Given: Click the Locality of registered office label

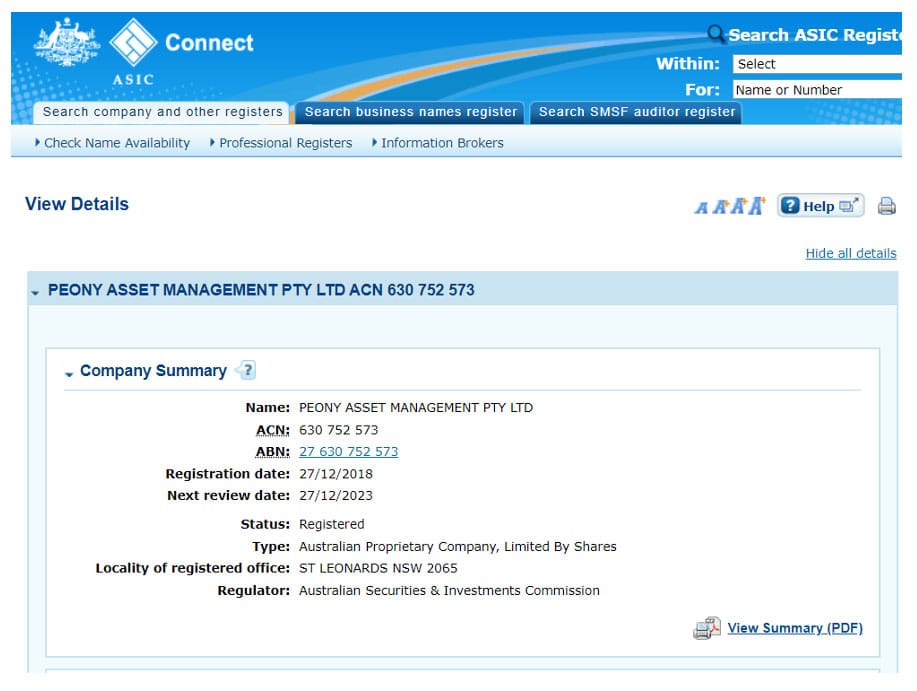Looking at the screenshot, I should [192, 568].
